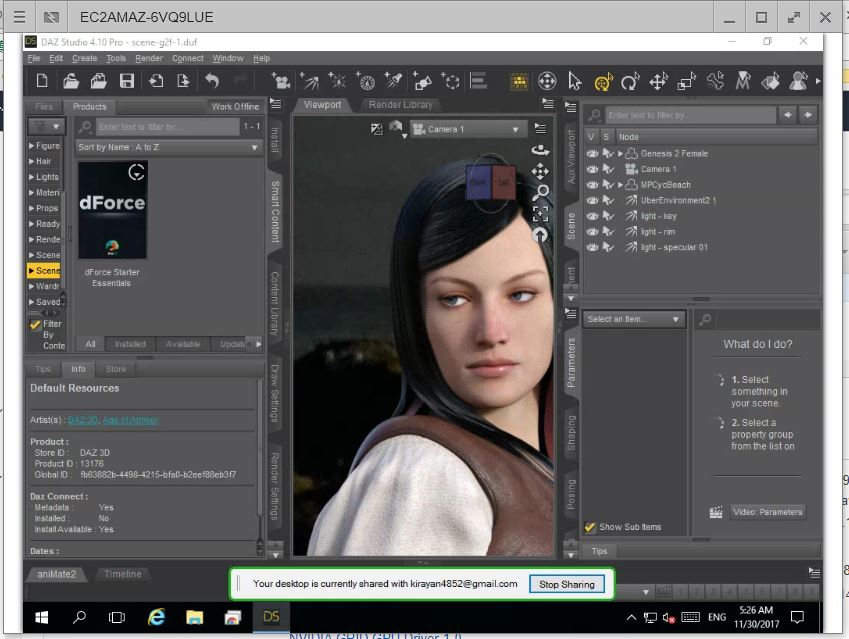The height and width of the screenshot is (639, 849).
Task: Open the Camera 1 view dropdown
Action: (468, 129)
